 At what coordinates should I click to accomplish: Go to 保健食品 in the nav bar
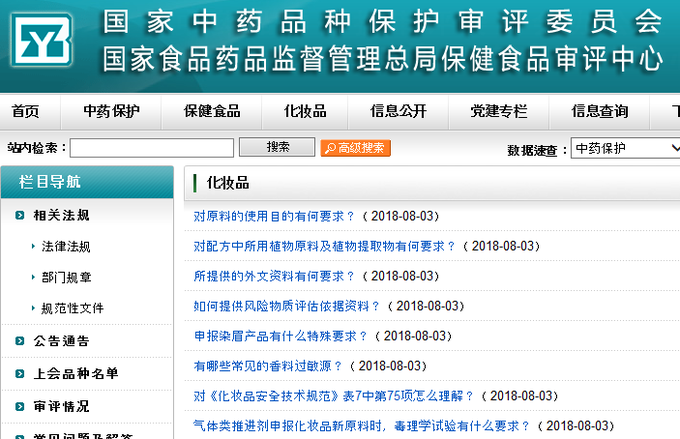tap(212, 111)
